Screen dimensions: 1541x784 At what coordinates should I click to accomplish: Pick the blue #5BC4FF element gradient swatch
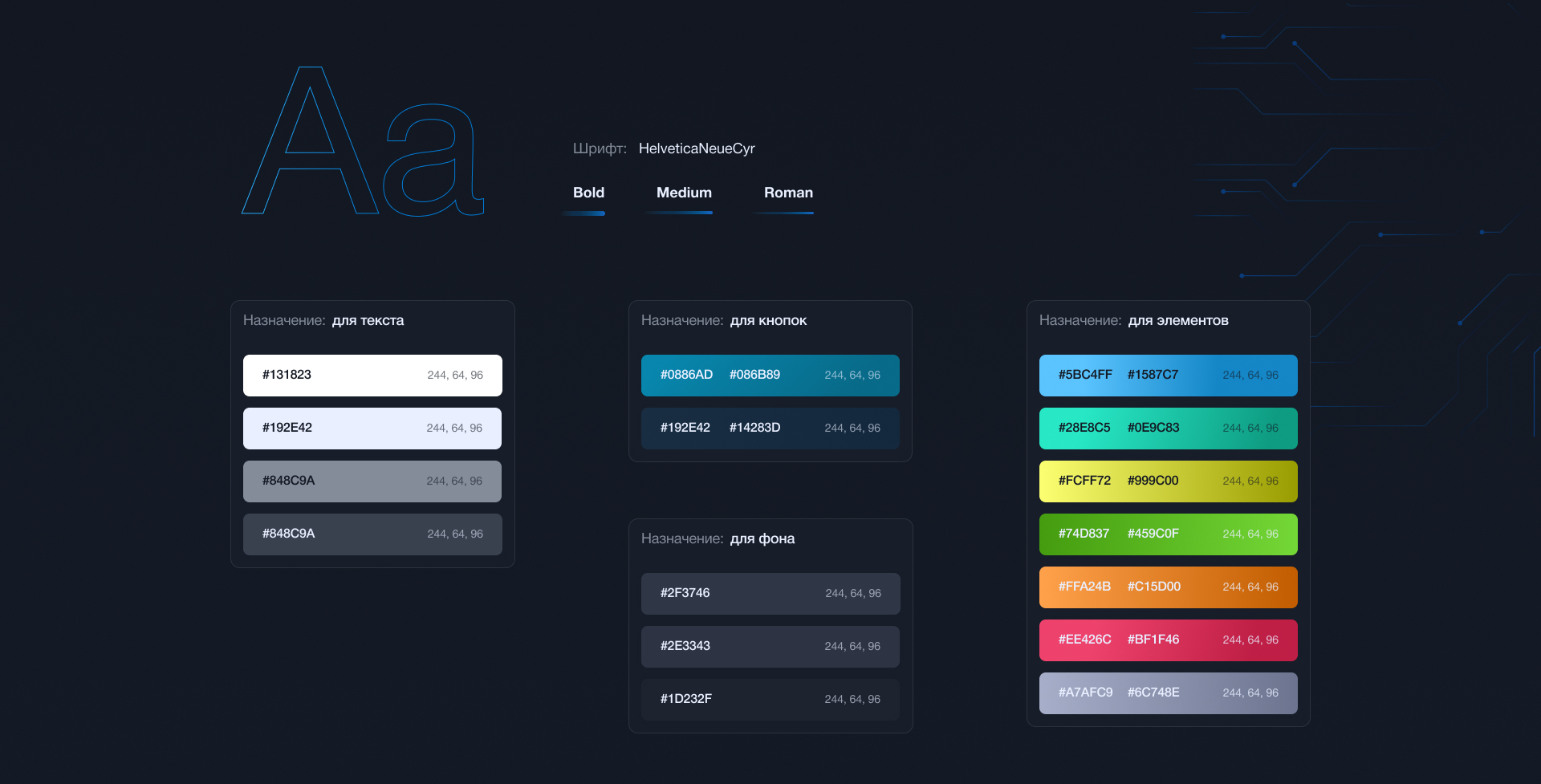click(1168, 376)
